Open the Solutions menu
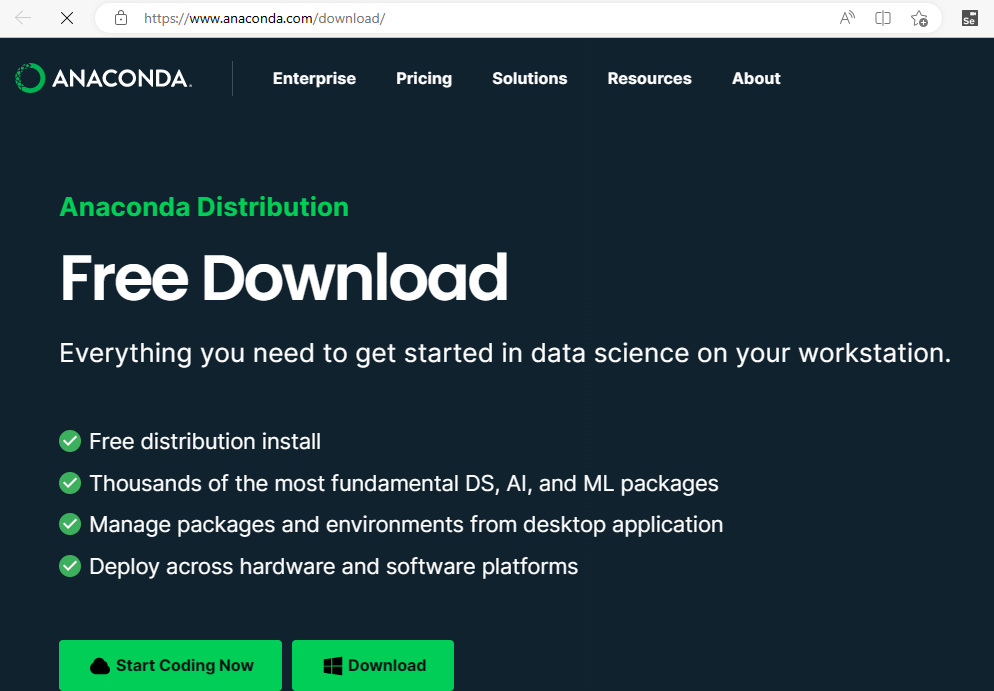Viewport: 994px width, 691px height. click(x=530, y=79)
